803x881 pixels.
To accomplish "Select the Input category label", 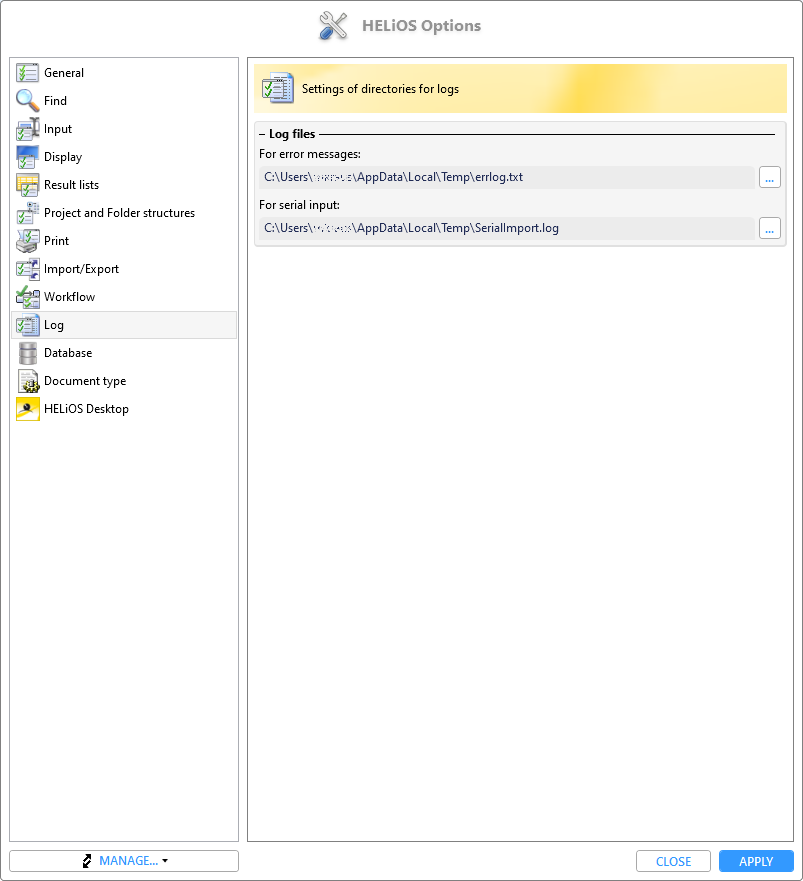I will coord(58,129).
